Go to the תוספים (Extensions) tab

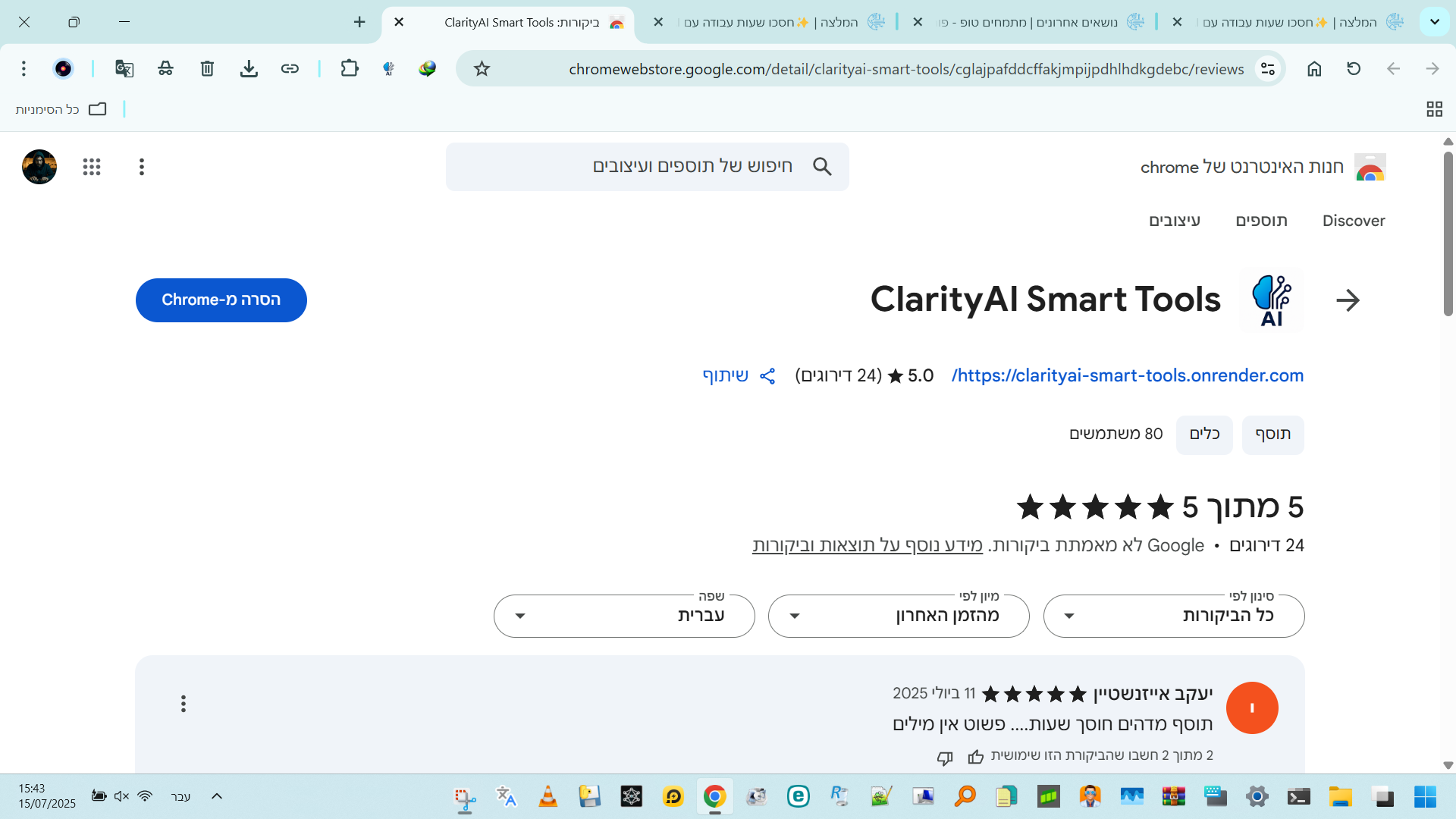pos(1262,221)
